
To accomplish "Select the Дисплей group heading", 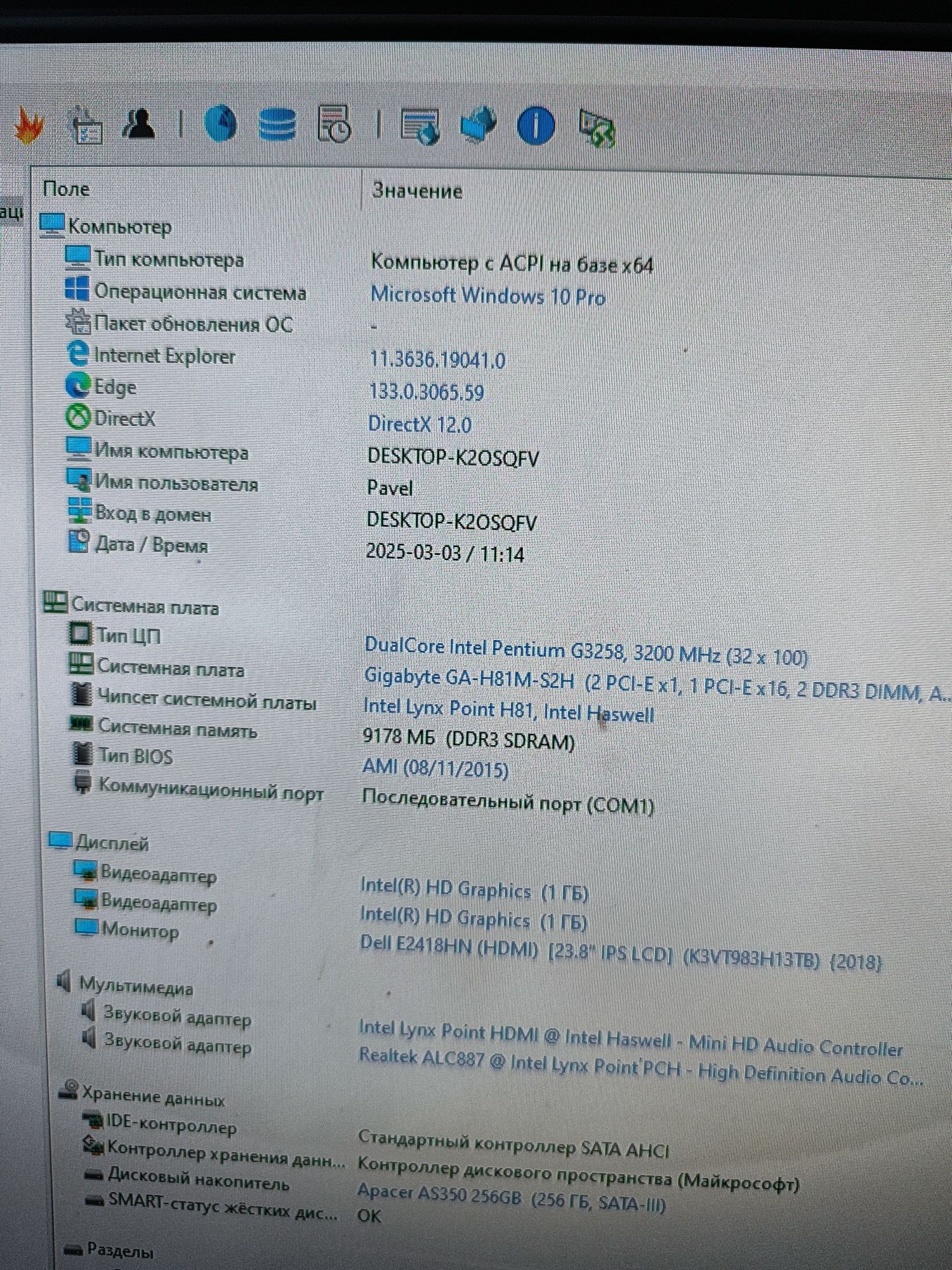I will pos(112,843).
